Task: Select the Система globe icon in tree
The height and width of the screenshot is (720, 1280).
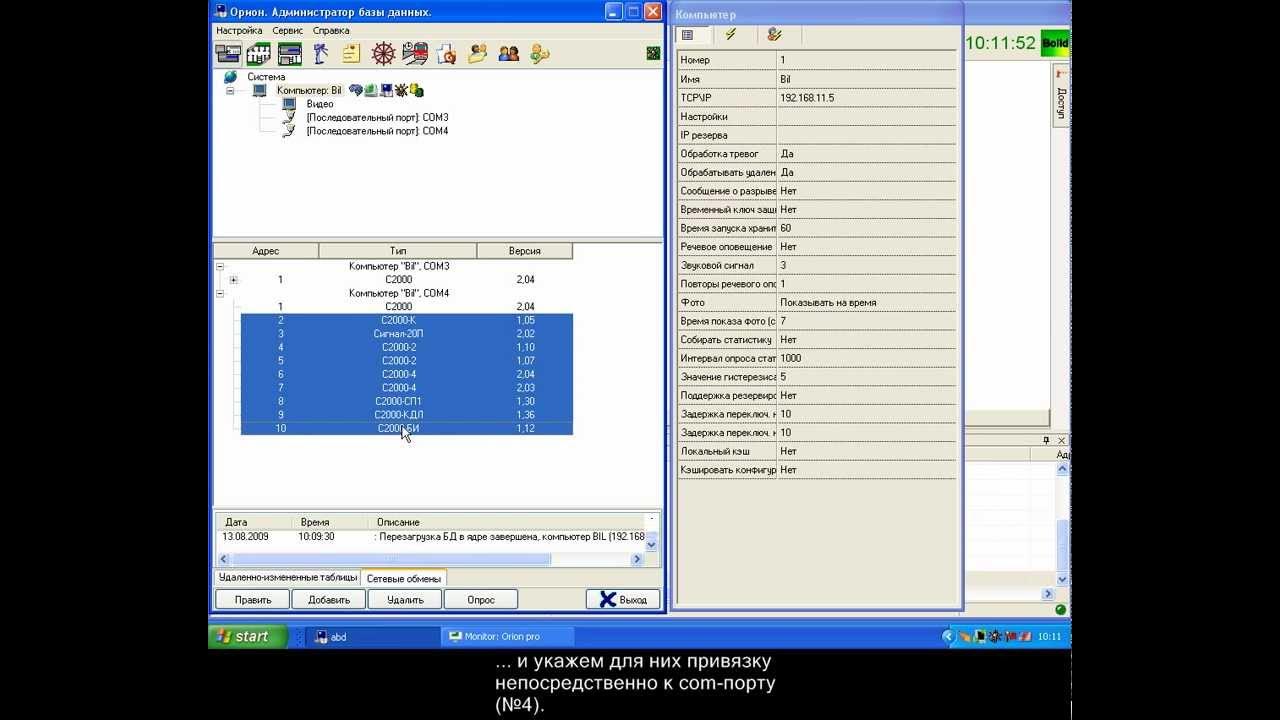Action: [231, 77]
